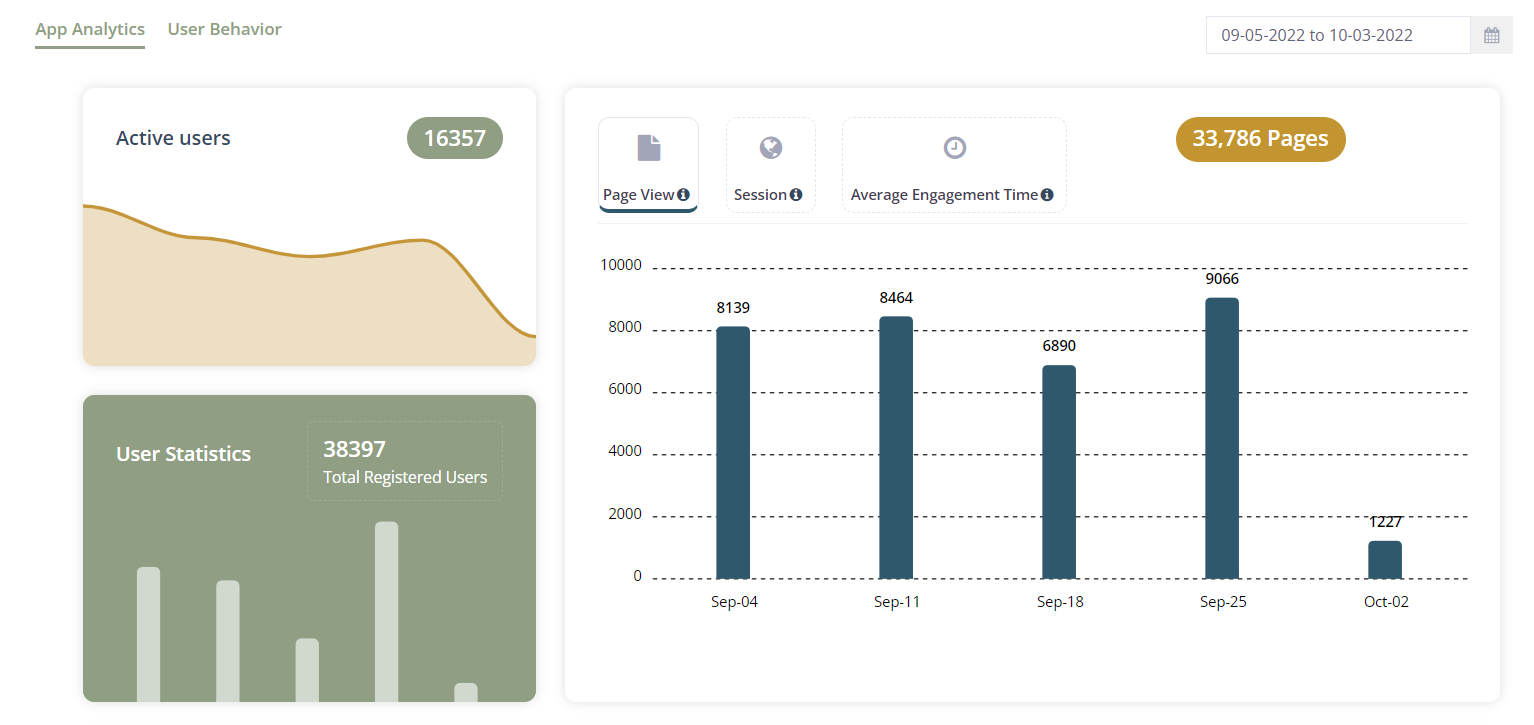1534x725 pixels.
Task: Click the Sep-25 bar showing 9066
Action: click(x=1222, y=438)
